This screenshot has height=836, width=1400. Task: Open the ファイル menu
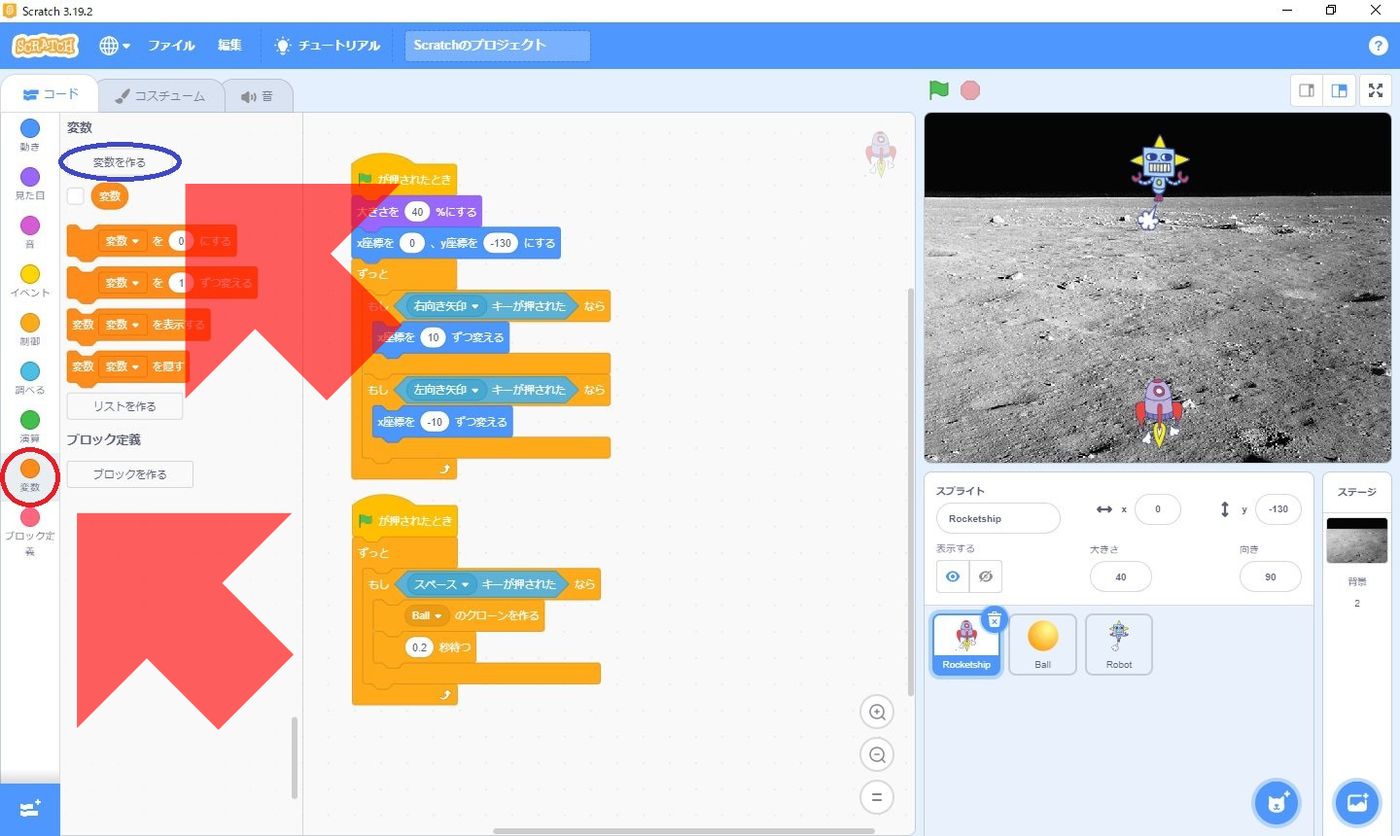171,45
